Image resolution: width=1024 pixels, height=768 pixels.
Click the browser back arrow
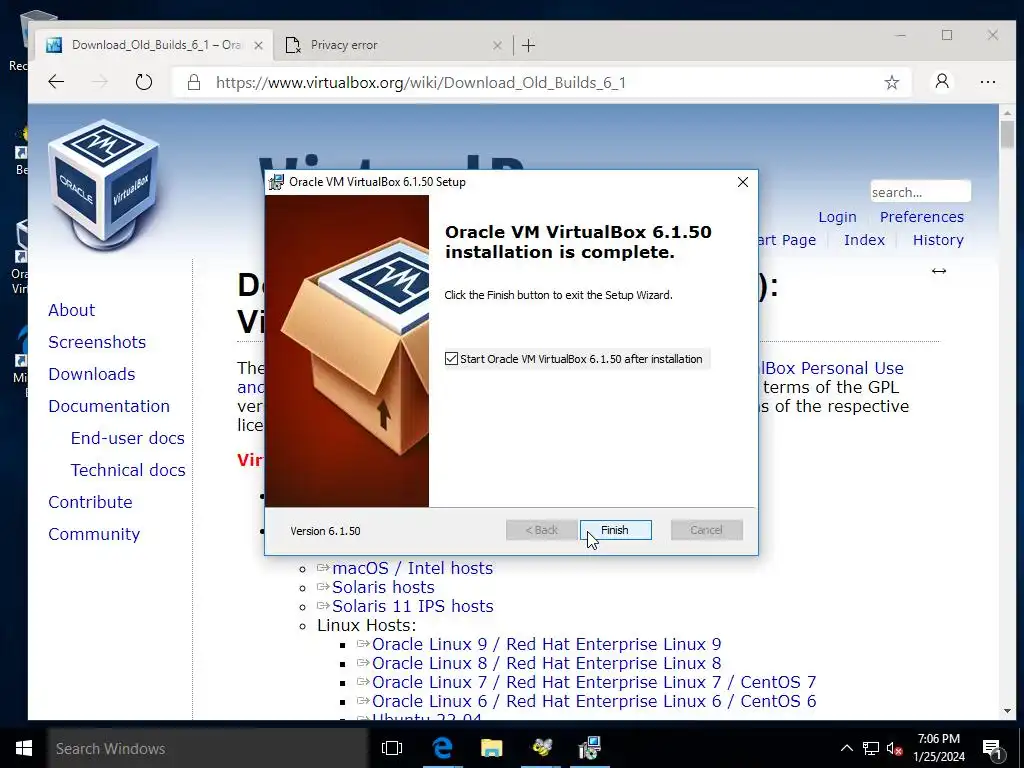56,82
